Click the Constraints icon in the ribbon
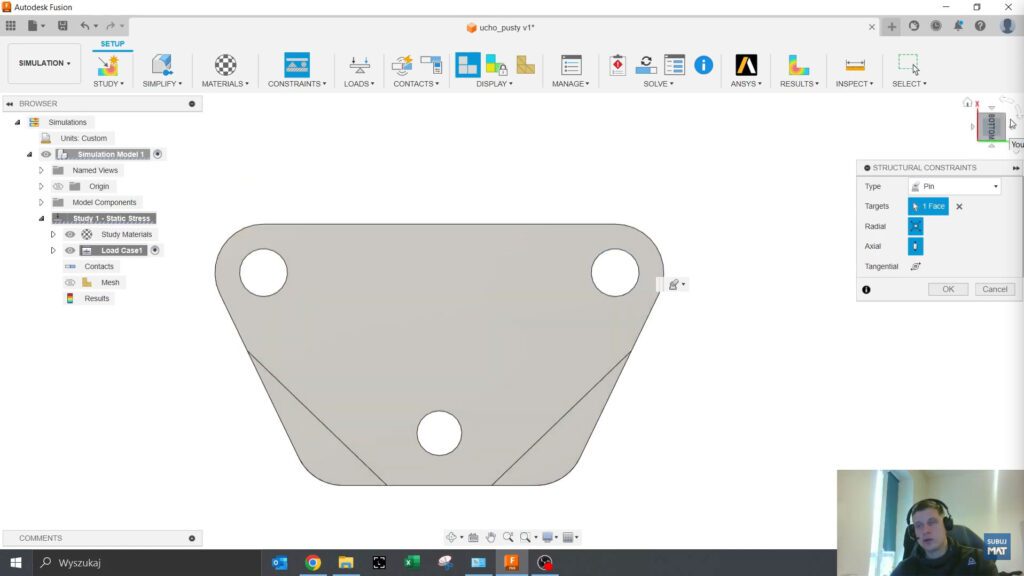 pyautogui.click(x=295, y=66)
